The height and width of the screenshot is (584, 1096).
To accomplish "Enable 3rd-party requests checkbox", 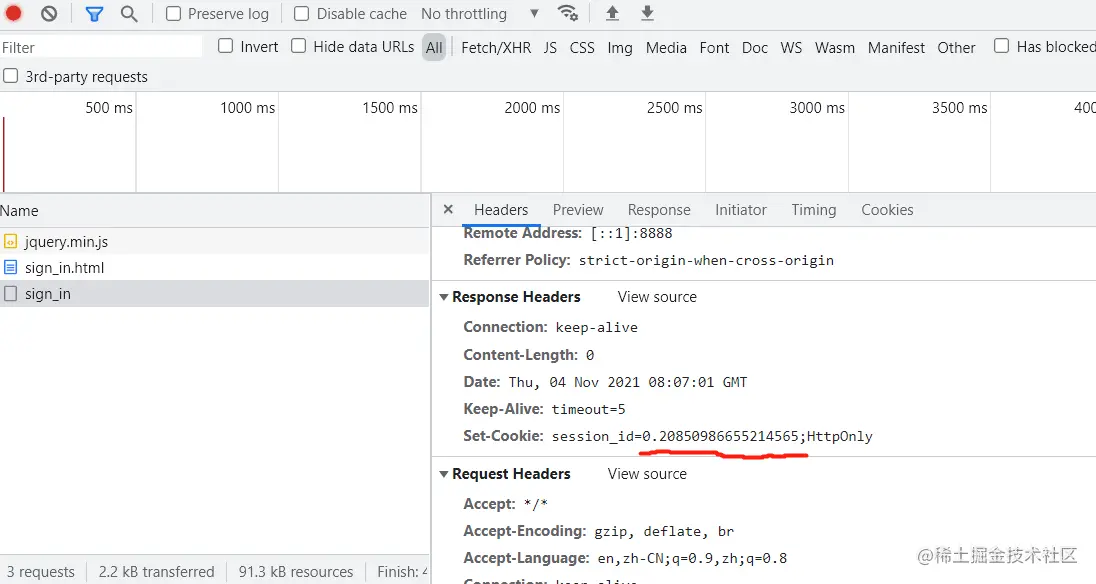I will point(10,75).
